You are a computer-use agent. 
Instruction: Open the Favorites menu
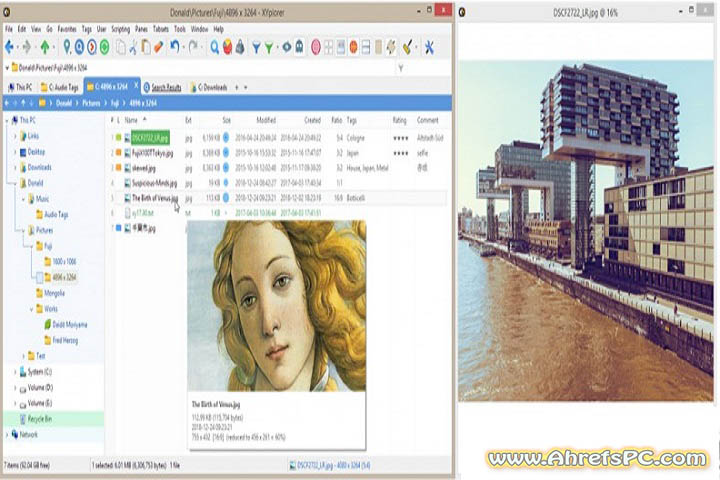click(67, 29)
